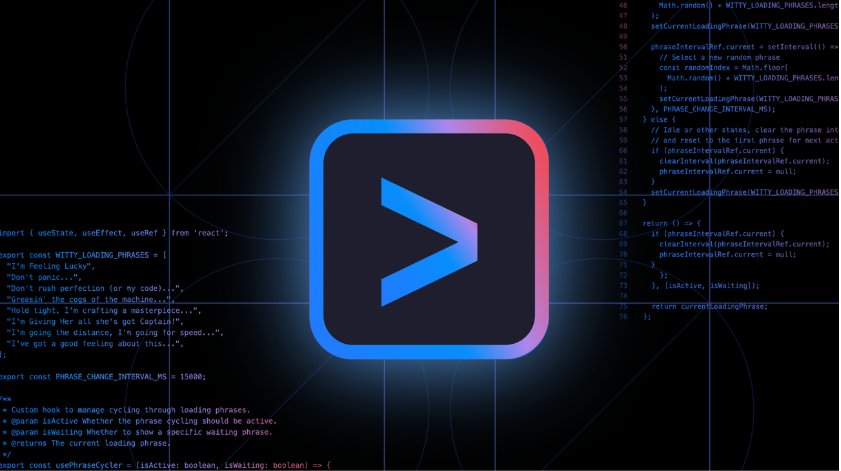Click the [isActive, isWaiting] dependency array line
Image resolution: width=841 pixels, height=471 pixels.
[x=705, y=285]
